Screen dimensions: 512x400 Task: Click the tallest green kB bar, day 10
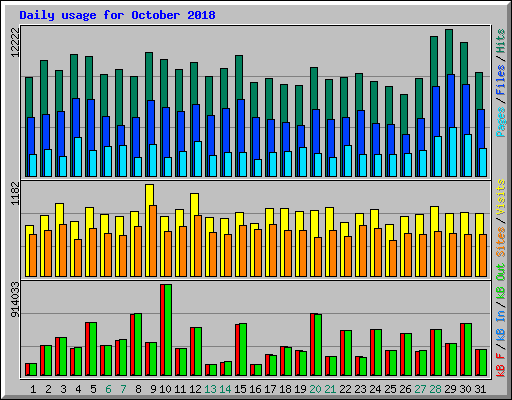click(168, 330)
